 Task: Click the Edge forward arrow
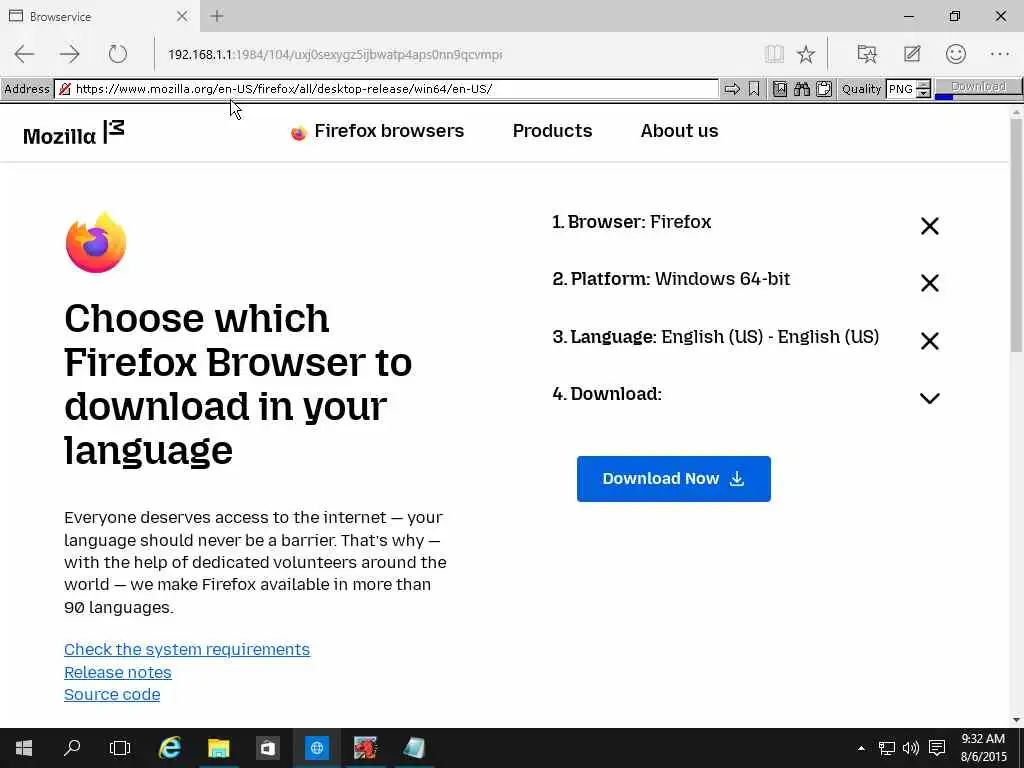tap(69, 54)
